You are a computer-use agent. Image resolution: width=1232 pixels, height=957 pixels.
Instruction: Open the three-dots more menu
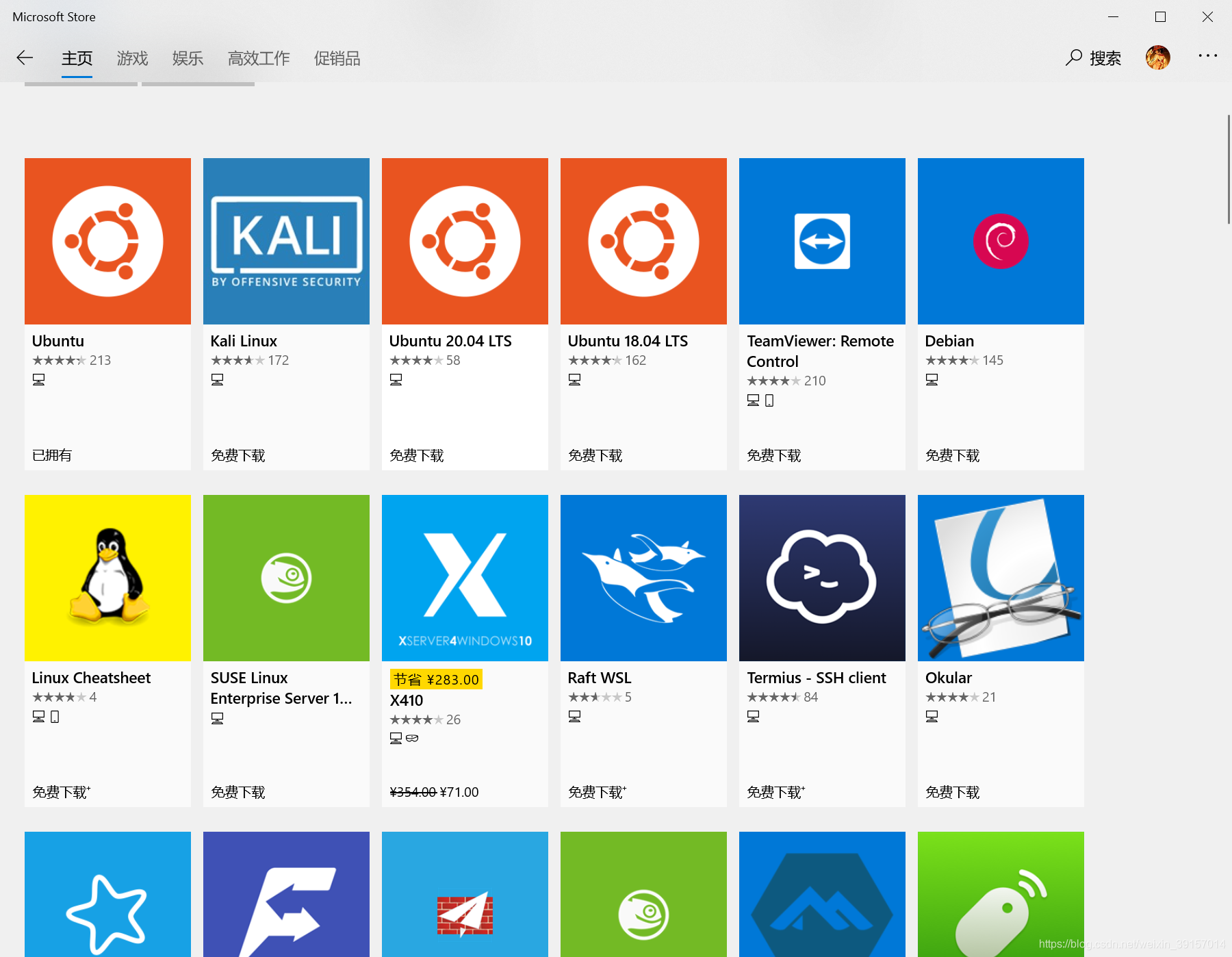1207,56
